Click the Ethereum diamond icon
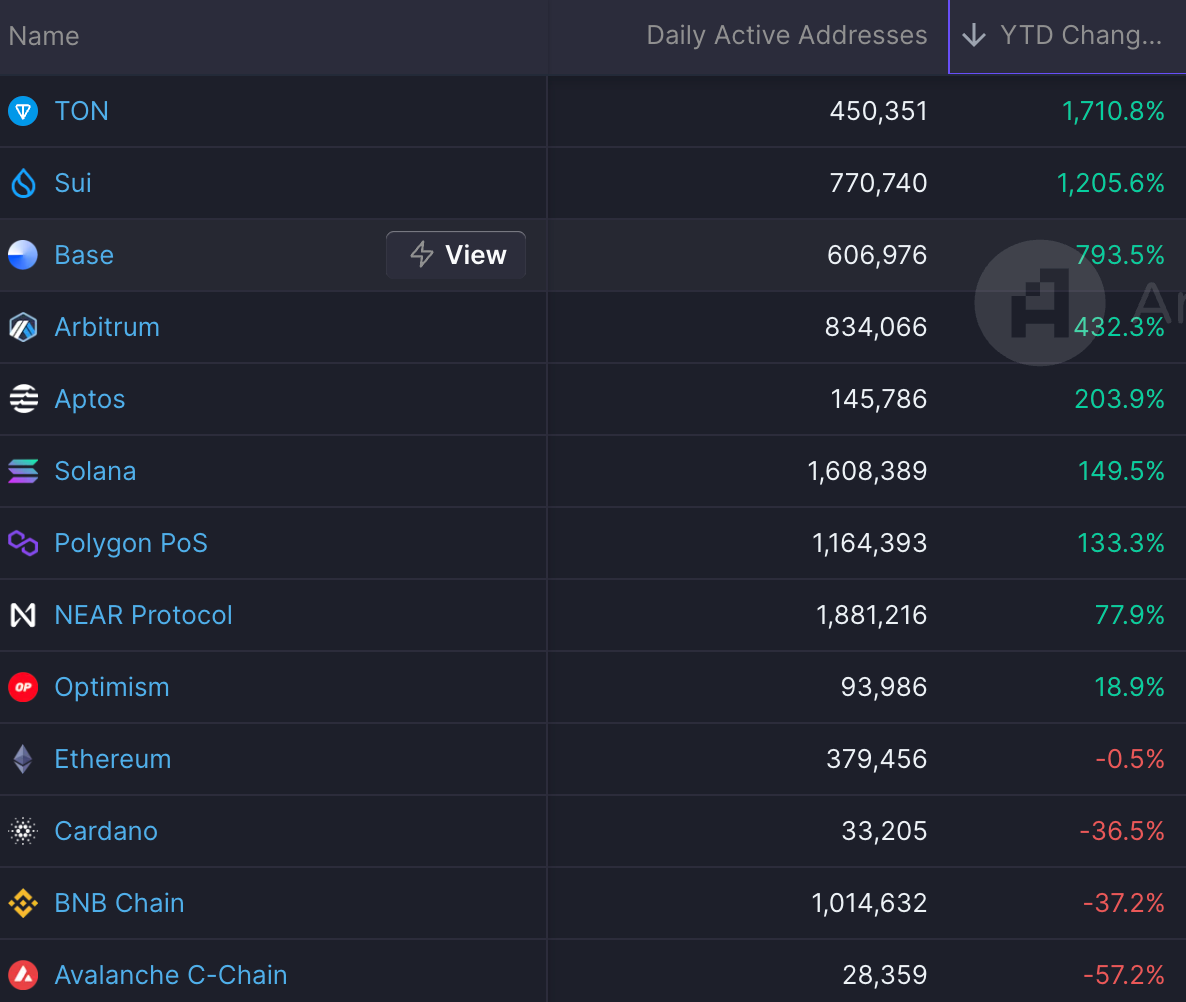 click(23, 759)
